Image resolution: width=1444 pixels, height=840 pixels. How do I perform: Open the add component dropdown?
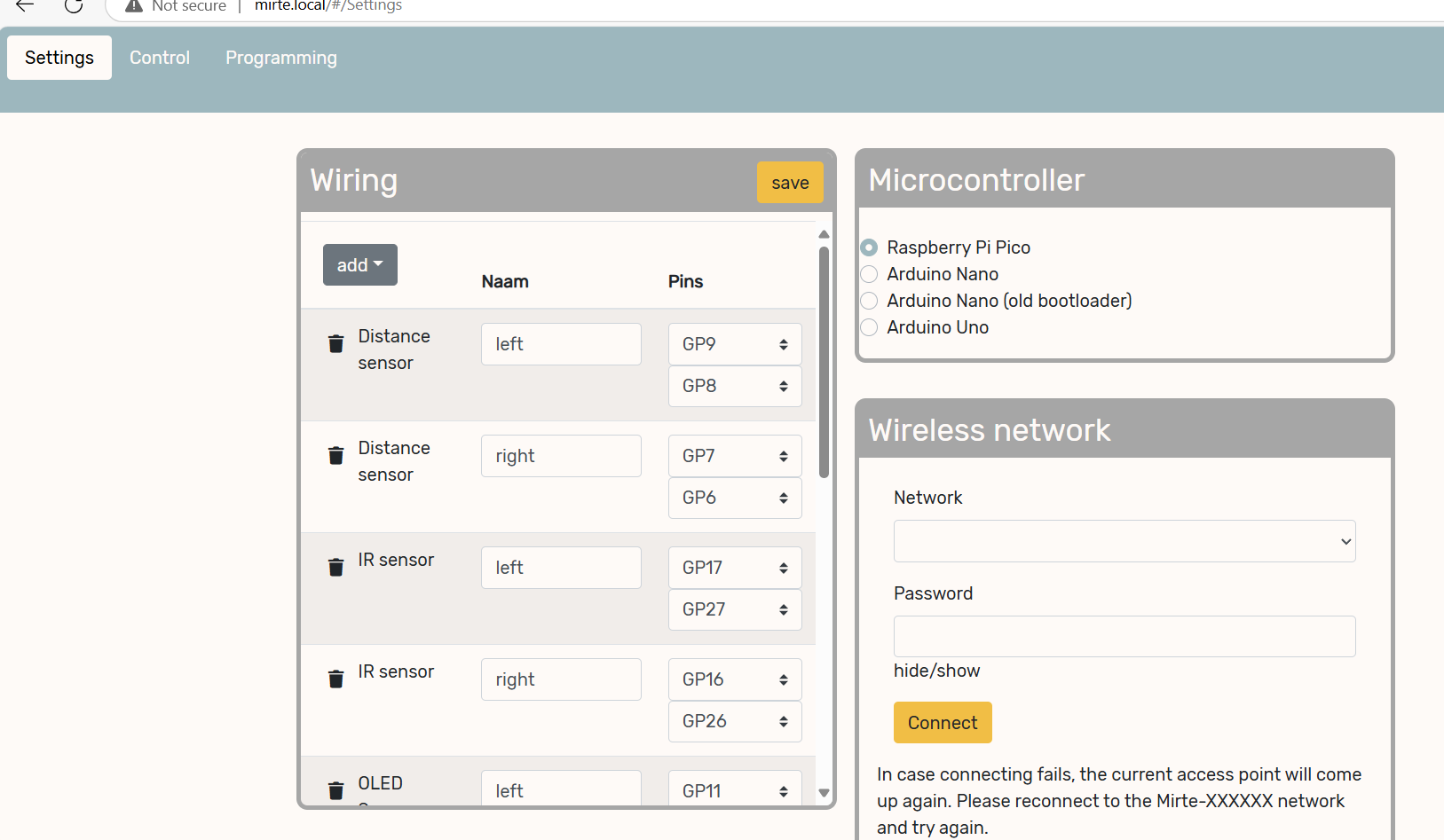(x=359, y=264)
